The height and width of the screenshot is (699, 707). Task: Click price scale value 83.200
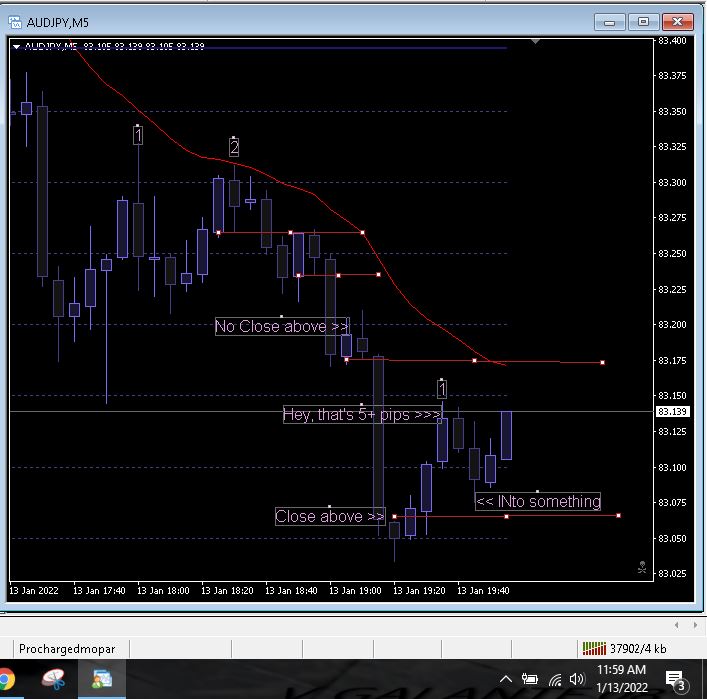pyautogui.click(x=672, y=325)
